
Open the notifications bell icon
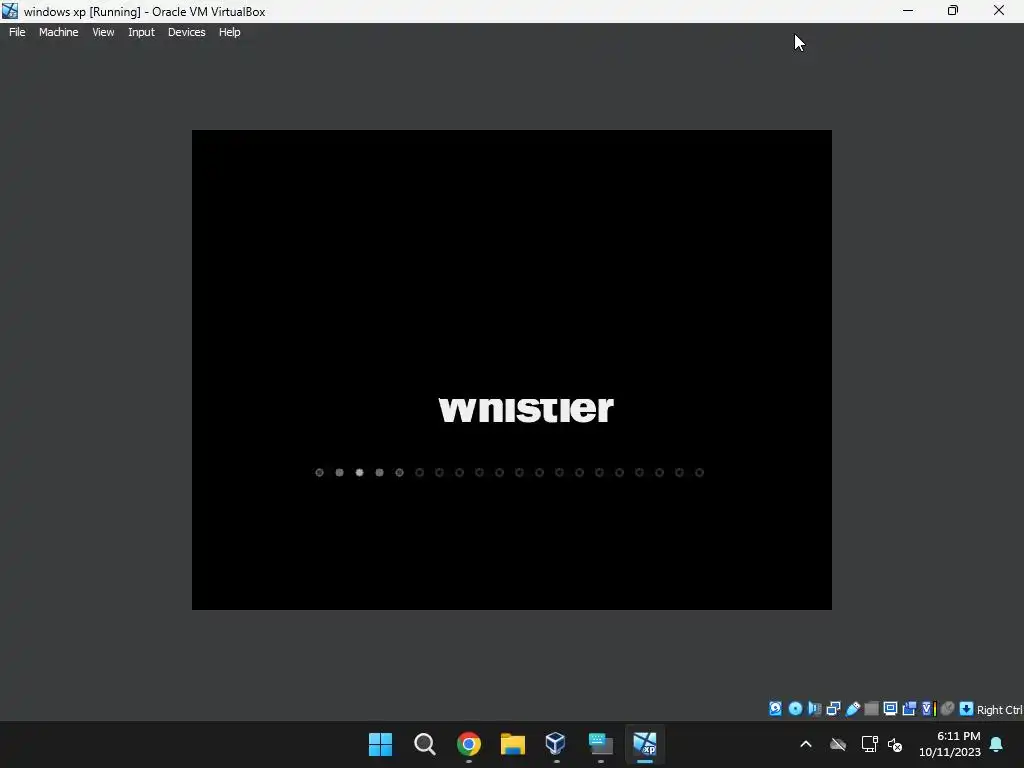[997, 744]
